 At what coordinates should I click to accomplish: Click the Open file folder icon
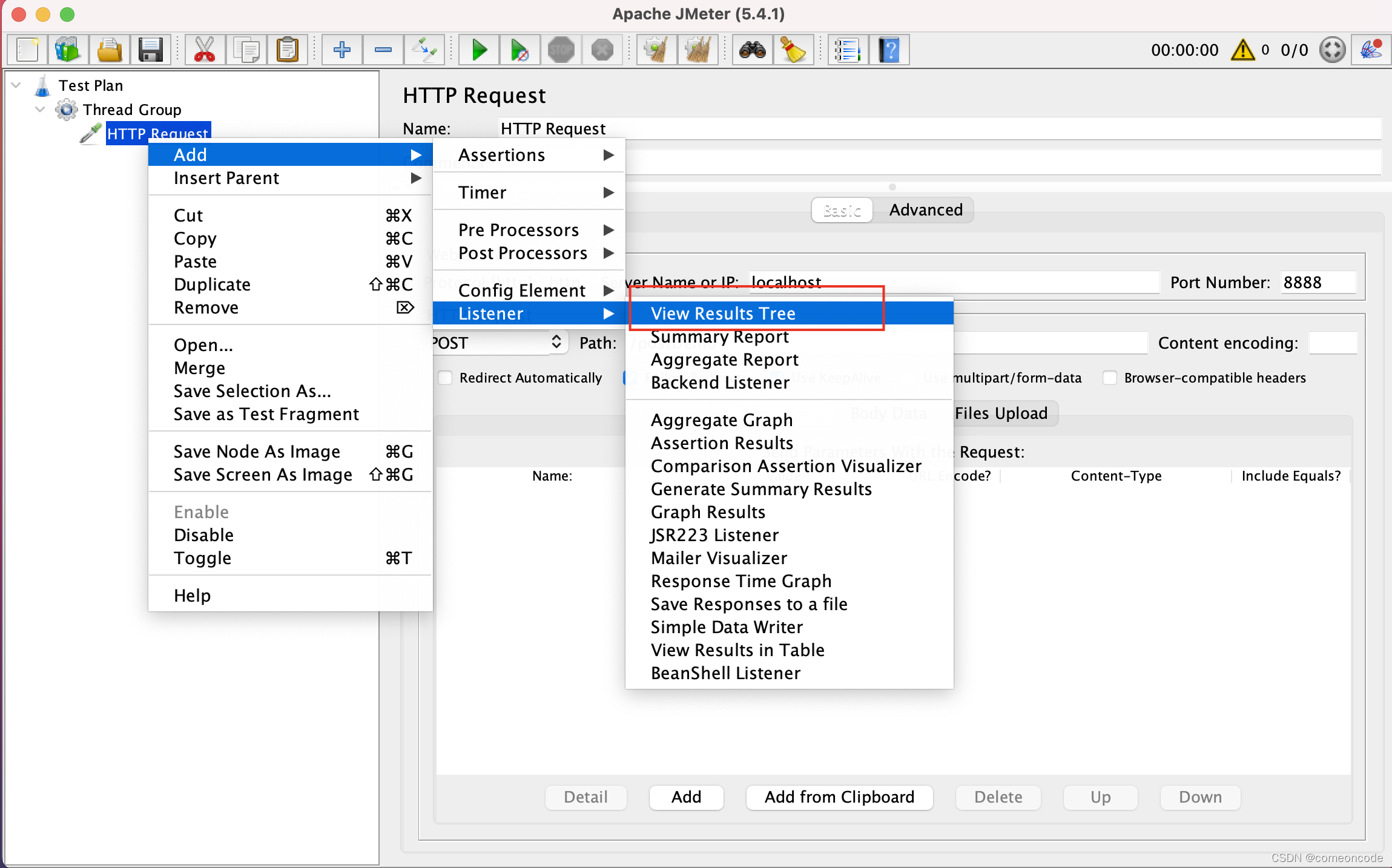pyautogui.click(x=109, y=50)
